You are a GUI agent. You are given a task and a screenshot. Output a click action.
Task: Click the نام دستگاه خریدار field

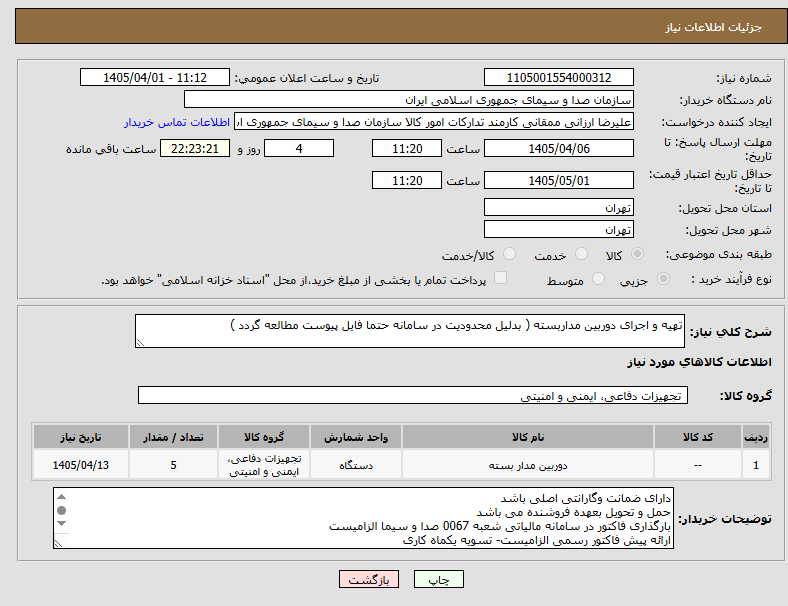click(x=409, y=99)
